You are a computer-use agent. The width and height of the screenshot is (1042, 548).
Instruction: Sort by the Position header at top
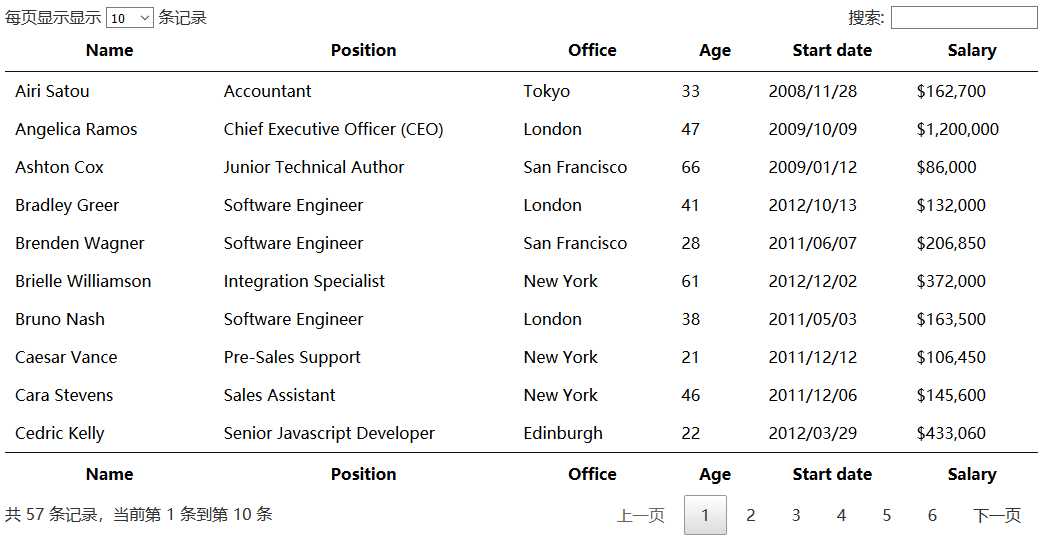pos(363,50)
